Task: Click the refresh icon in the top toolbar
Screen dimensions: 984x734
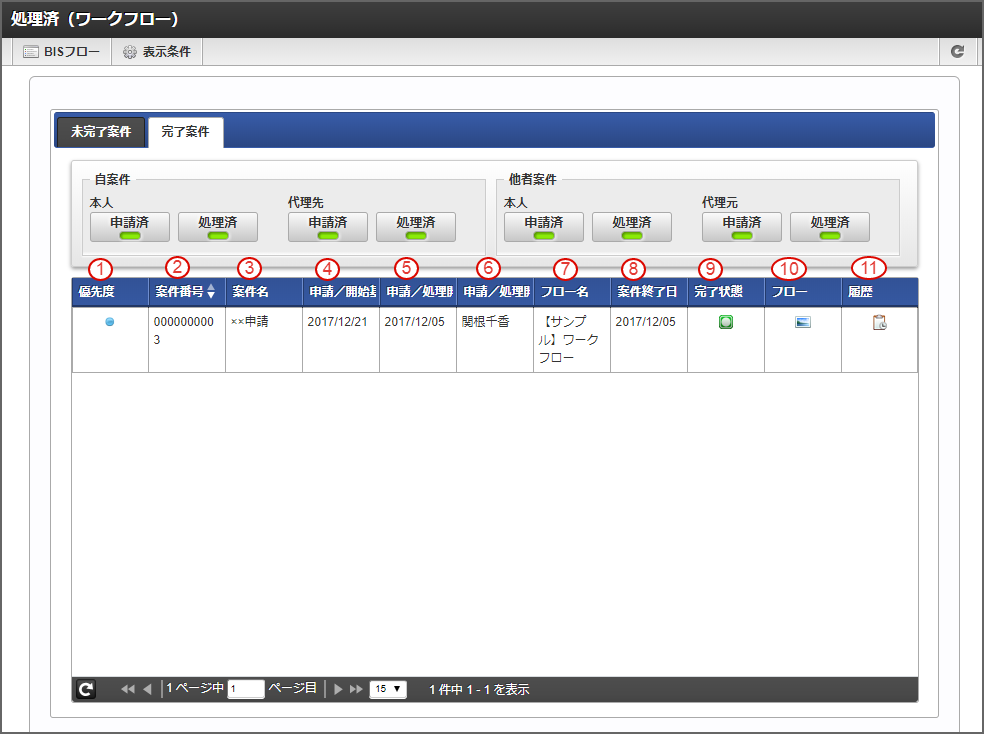Action: tap(957, 51)
